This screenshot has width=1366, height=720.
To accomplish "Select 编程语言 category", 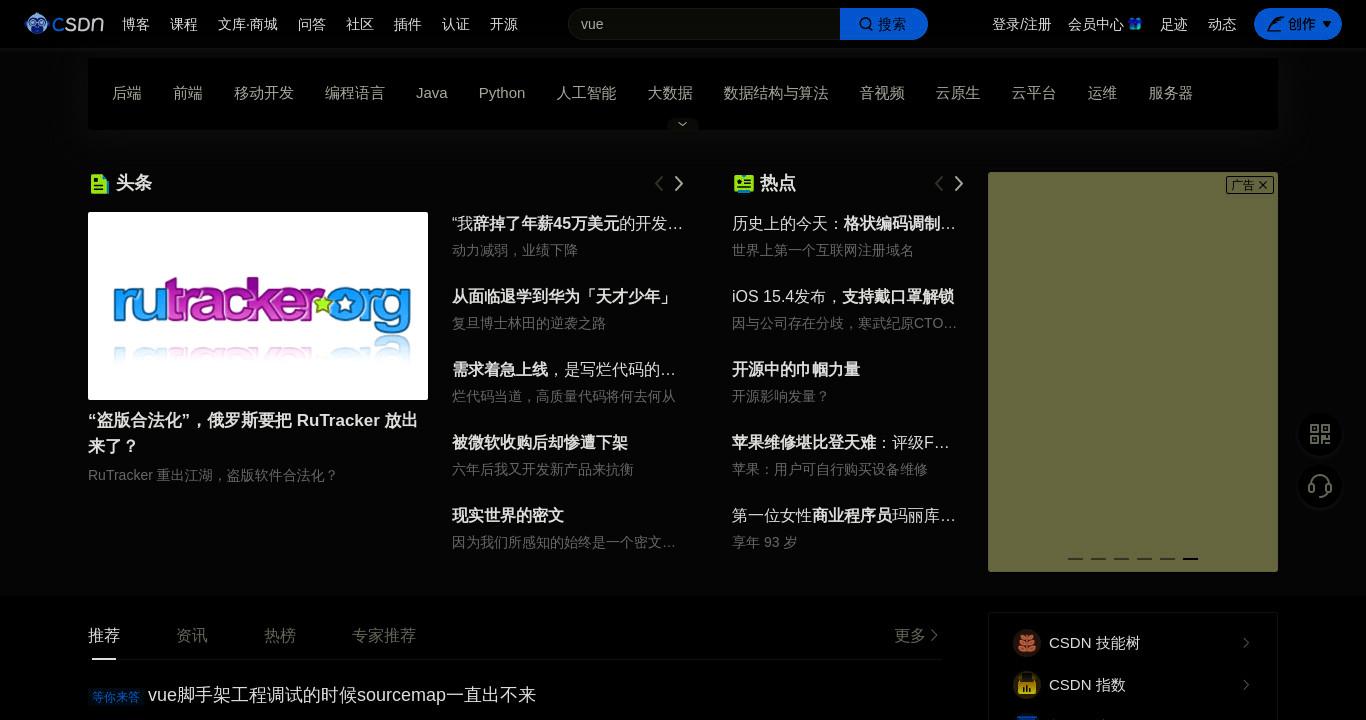I will [x=355, y=93].
